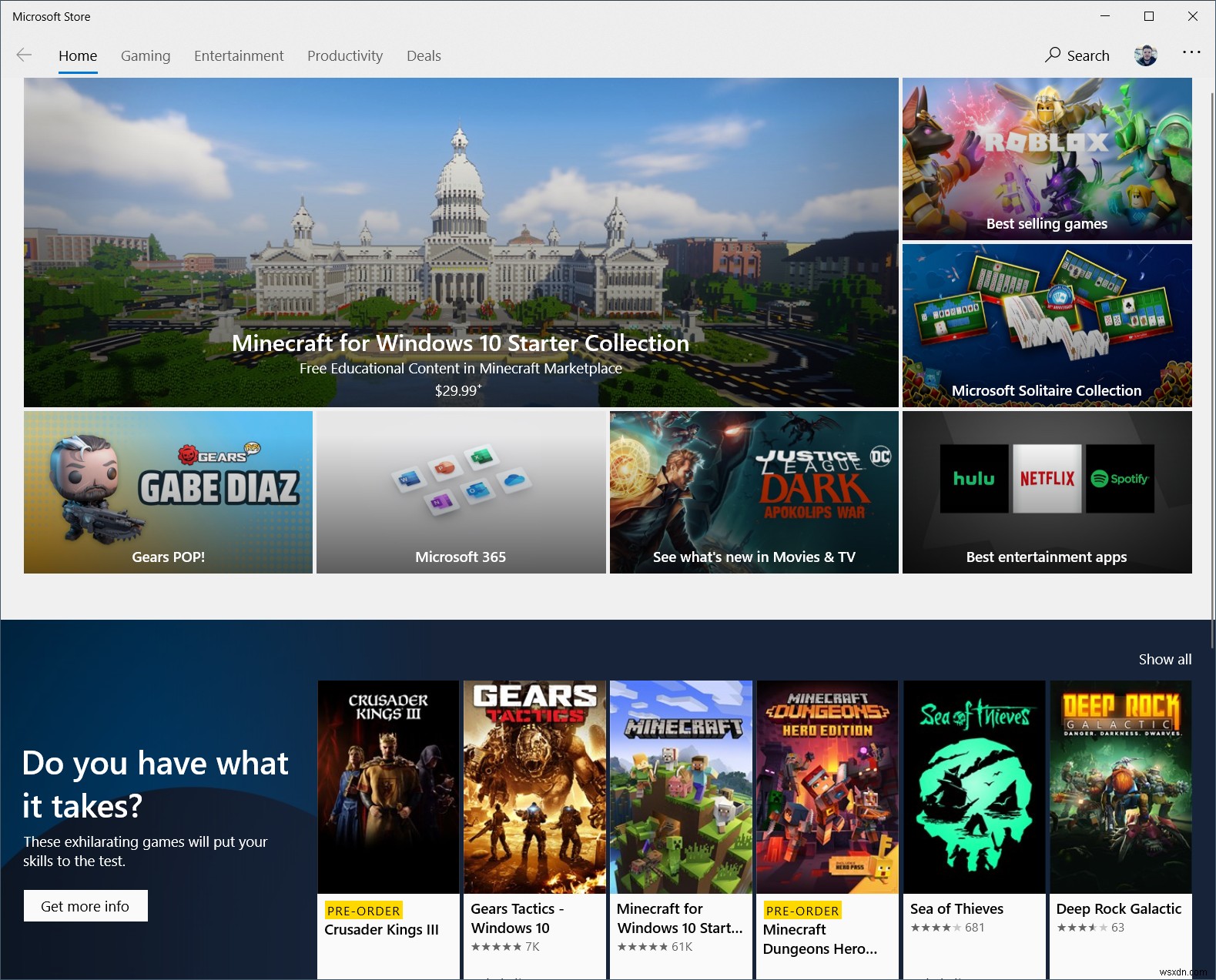Open the Microsoft Solitaire Collection tile
Image resolution: width=1216 pixels, height=980 pixels.
[1047, 326]
